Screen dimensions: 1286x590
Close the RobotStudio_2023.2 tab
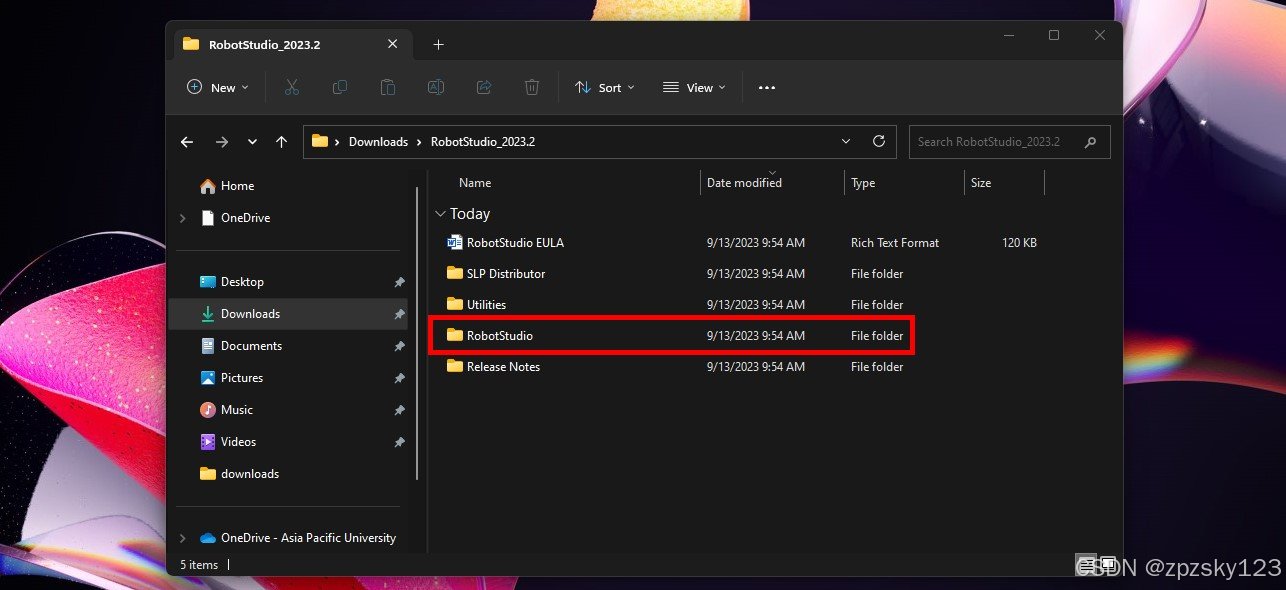(x=393, y=44)
